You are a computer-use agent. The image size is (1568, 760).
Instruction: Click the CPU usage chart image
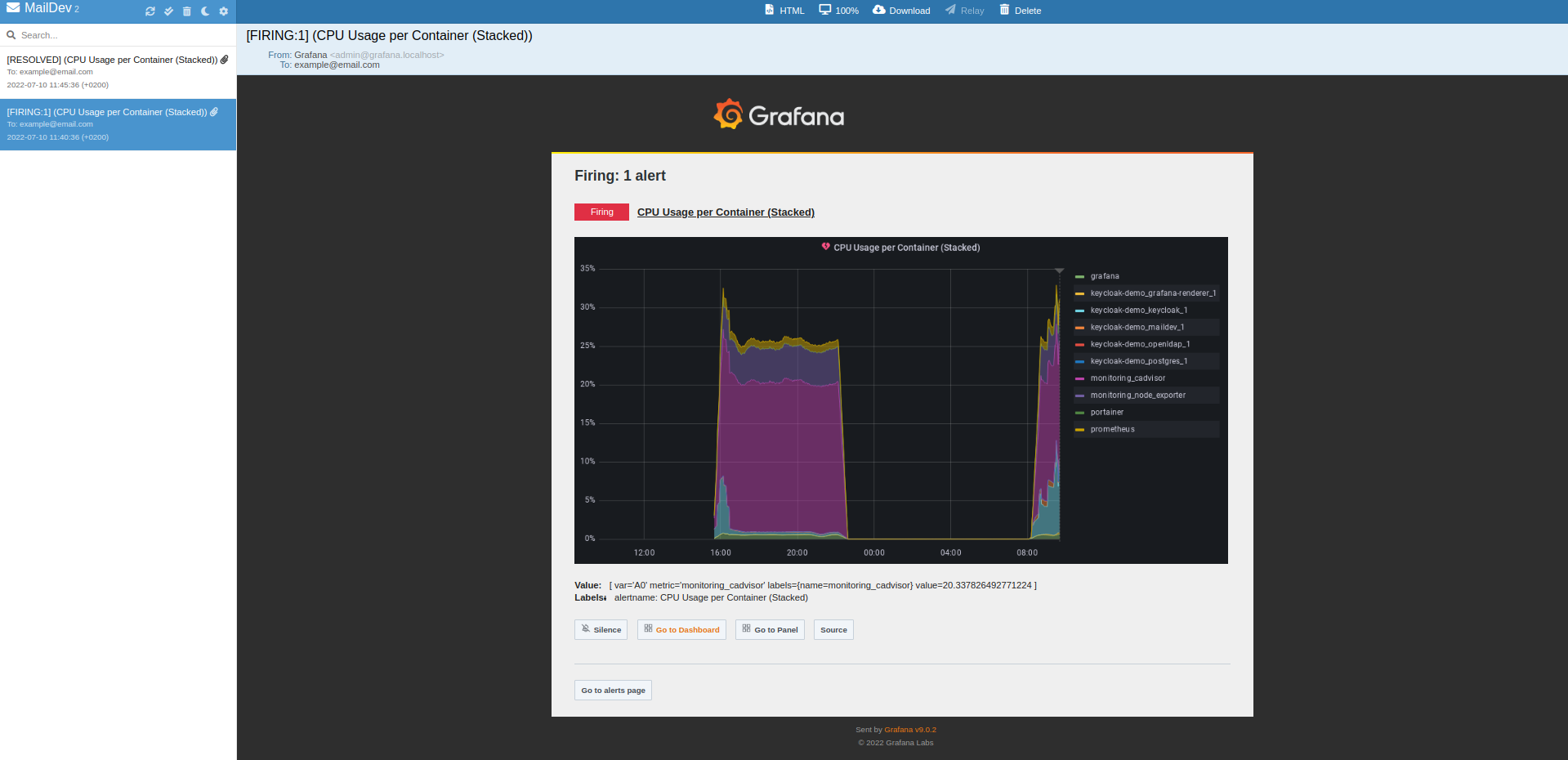[900, 400]
